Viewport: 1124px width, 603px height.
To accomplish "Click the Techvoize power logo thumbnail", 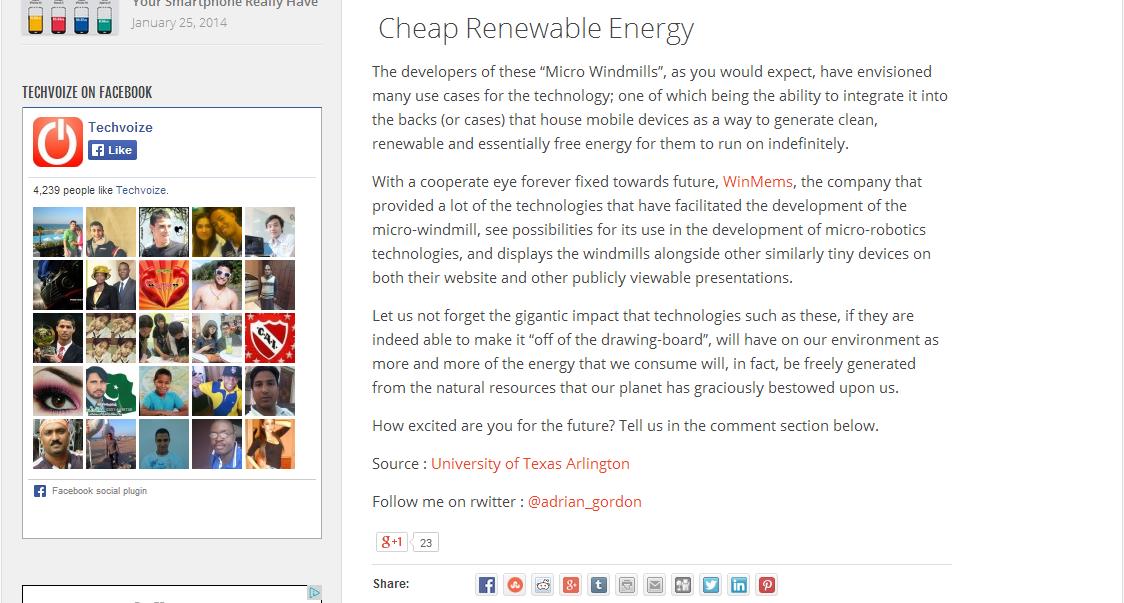I will coord(58,141).
